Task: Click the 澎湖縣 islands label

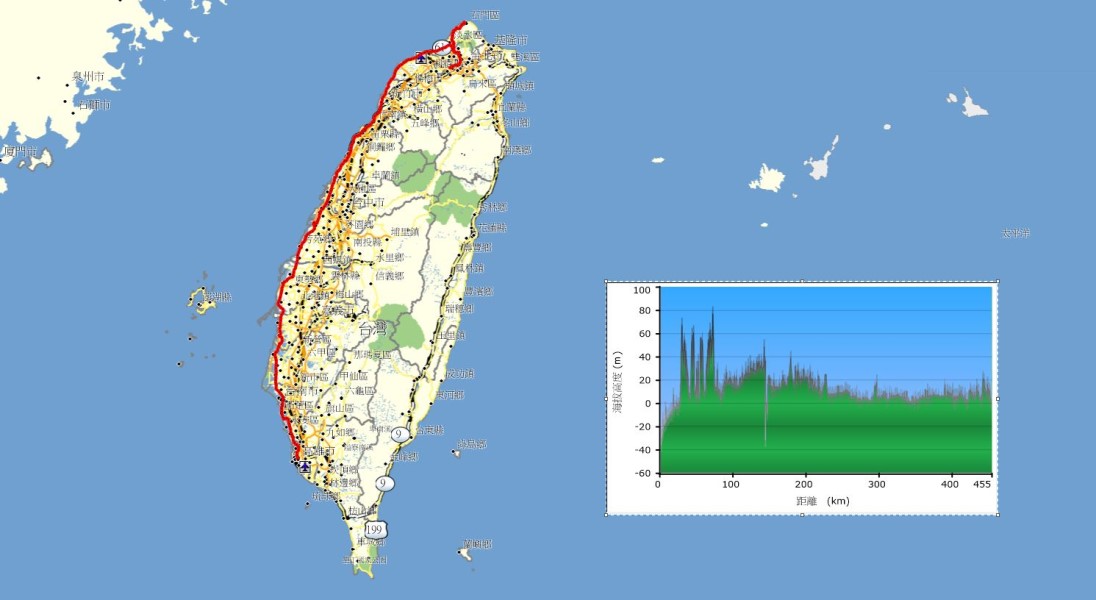Action: pyautogui.click(x=217, y=297)
